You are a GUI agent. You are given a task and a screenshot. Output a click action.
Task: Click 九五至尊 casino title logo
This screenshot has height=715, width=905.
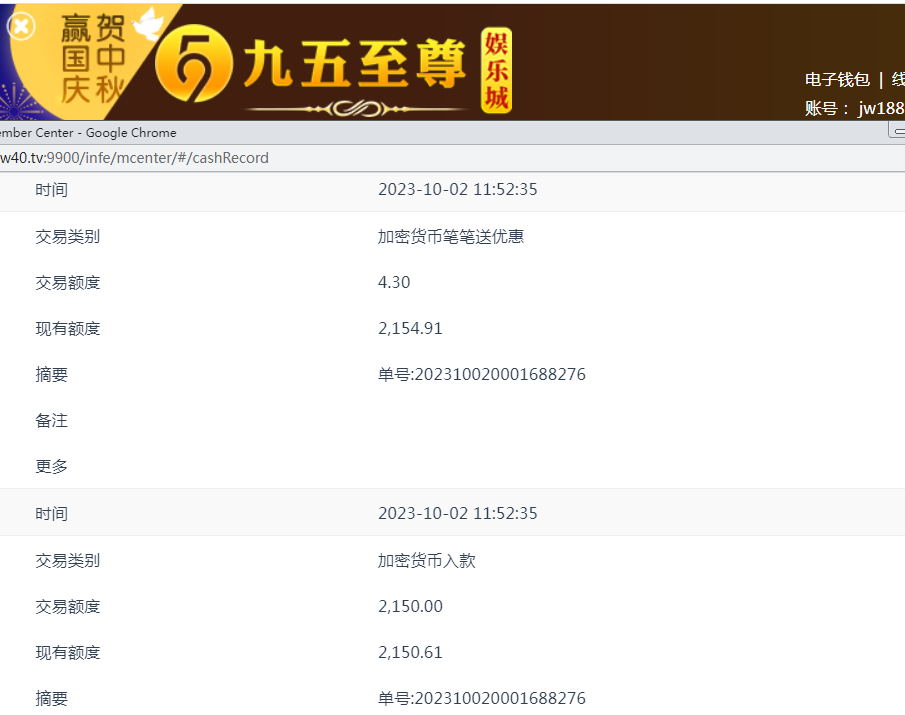tap(354, 63)
